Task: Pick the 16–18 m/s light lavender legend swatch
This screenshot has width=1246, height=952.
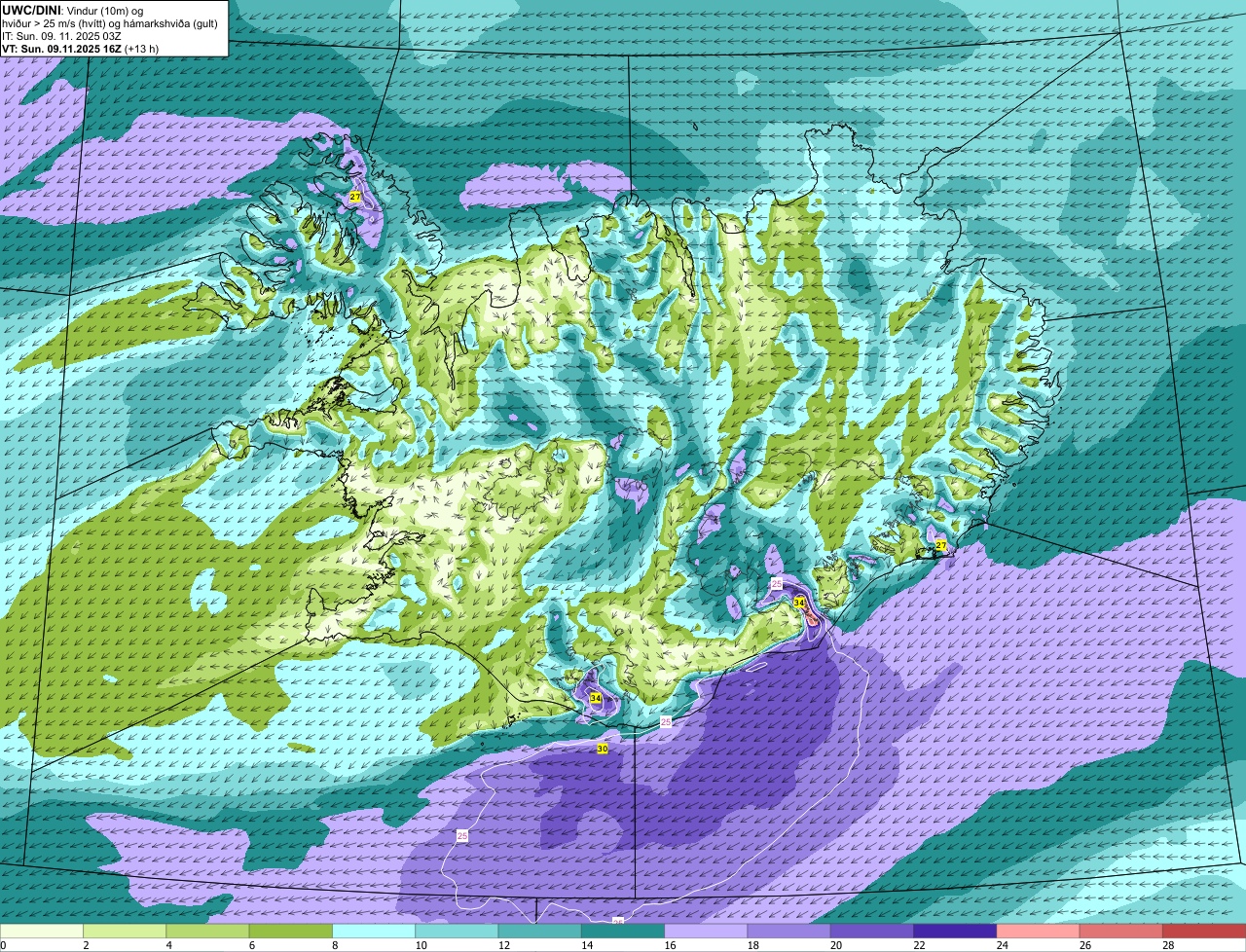Action: (706, 932)
